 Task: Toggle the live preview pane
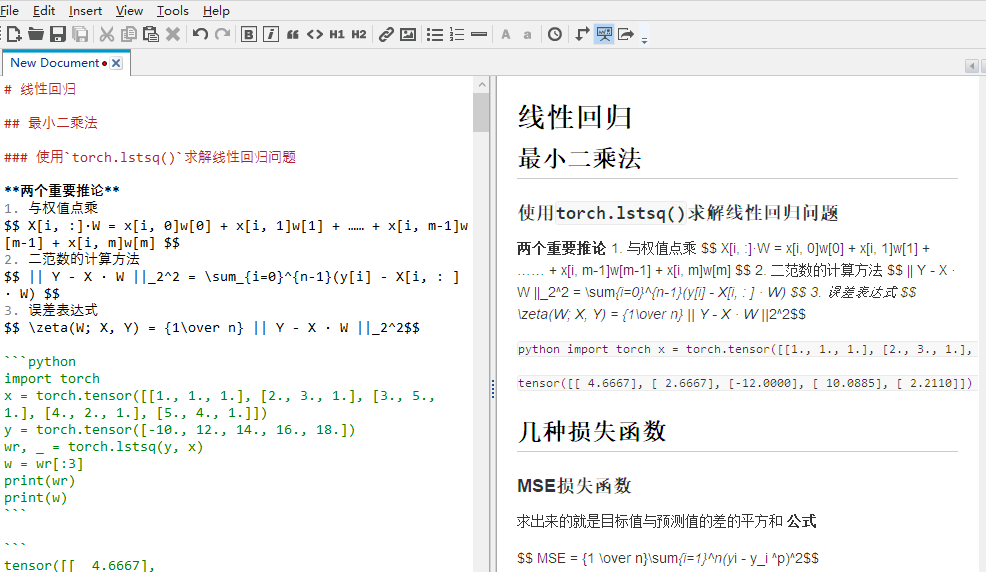pos(604,34)
